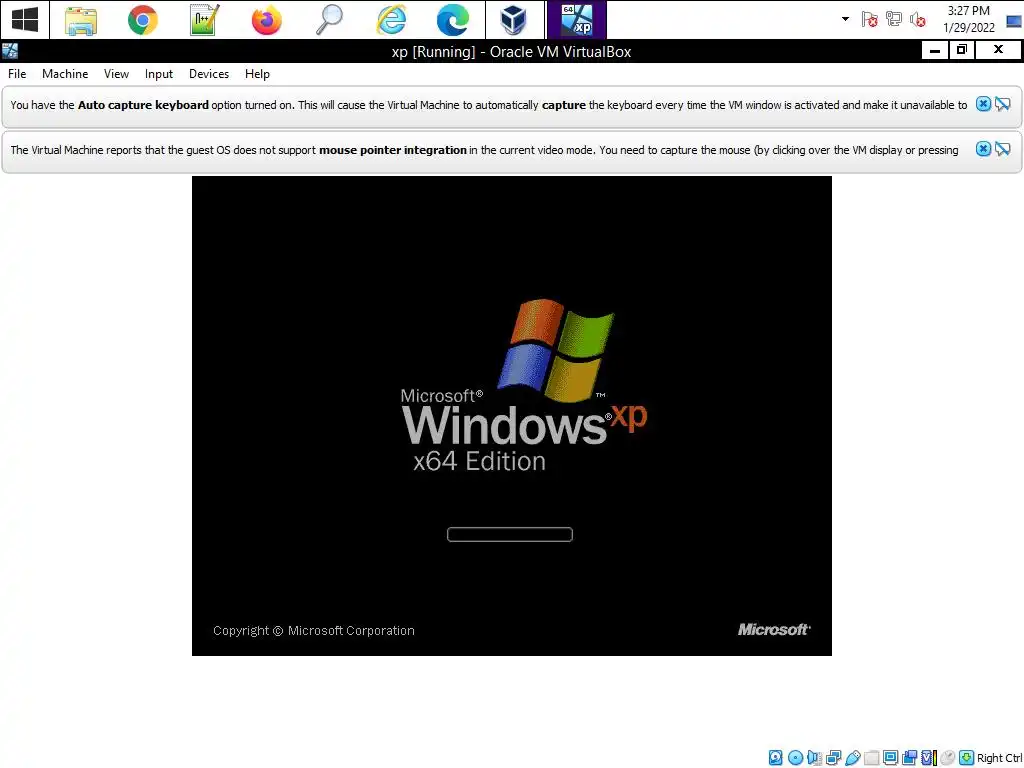Open the File menu
The width and height of the screenshot is (1024, 768).
17,74
